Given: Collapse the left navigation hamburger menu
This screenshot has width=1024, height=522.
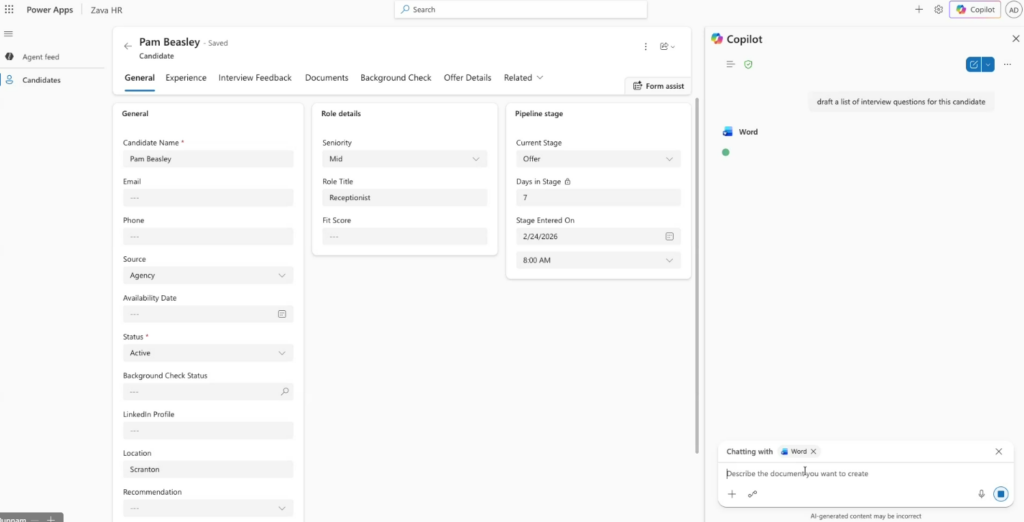Looking at the screenshot, I should coord(9,34).
